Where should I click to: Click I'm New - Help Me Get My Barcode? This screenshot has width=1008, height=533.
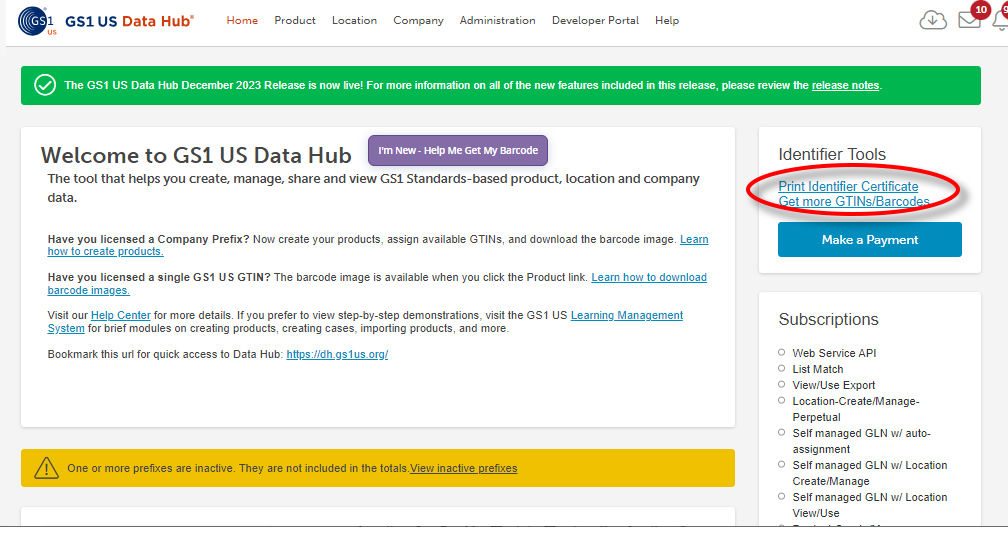click(458, 150)
